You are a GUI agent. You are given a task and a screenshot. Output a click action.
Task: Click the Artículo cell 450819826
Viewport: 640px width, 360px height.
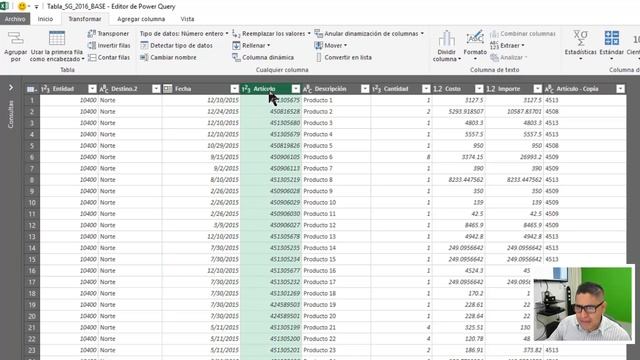[271, 146]
